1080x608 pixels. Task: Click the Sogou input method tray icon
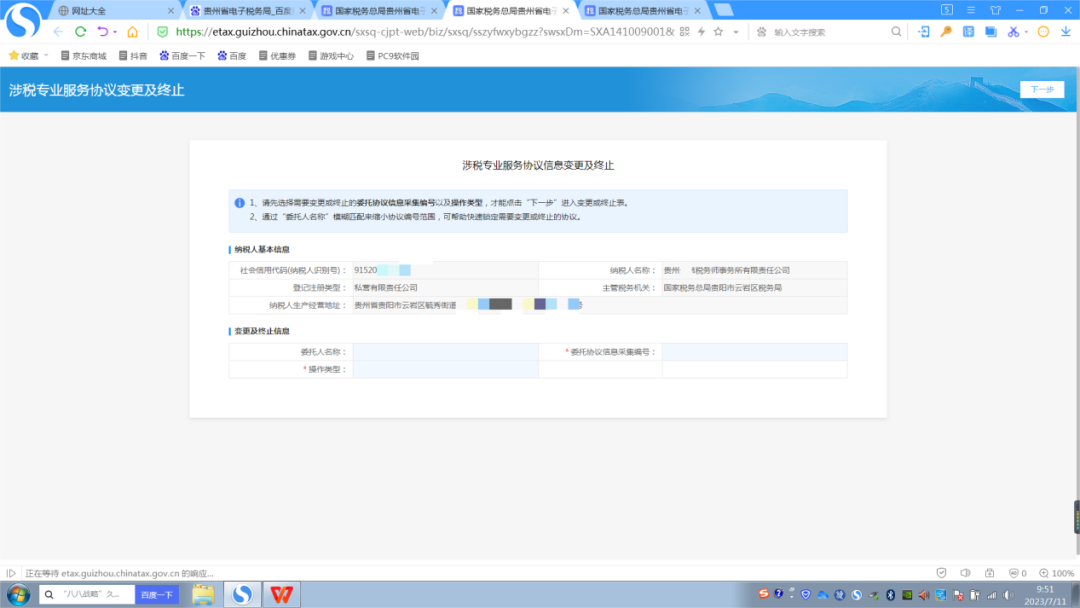[x=763, y=594]
